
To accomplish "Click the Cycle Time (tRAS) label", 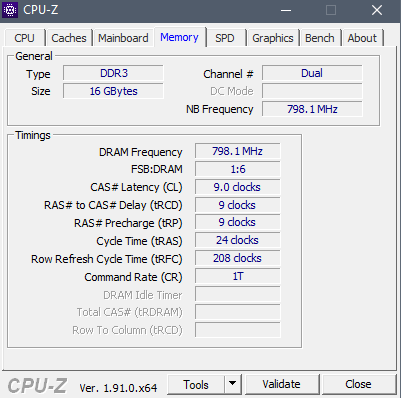I will 139,241.
